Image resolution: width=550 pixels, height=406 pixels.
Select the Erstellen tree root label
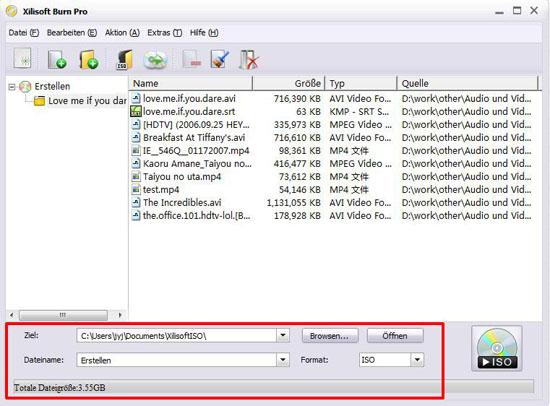point(52,86)
